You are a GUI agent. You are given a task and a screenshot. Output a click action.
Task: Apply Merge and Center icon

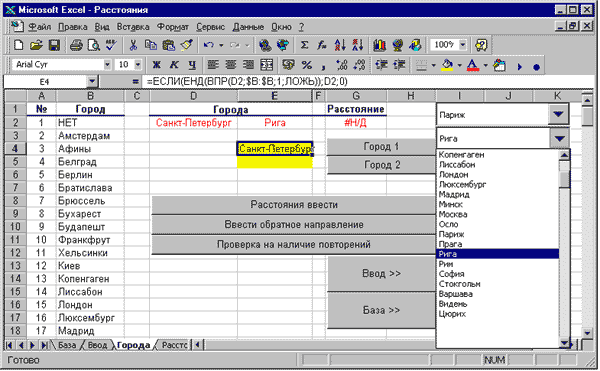coord(266,65)
